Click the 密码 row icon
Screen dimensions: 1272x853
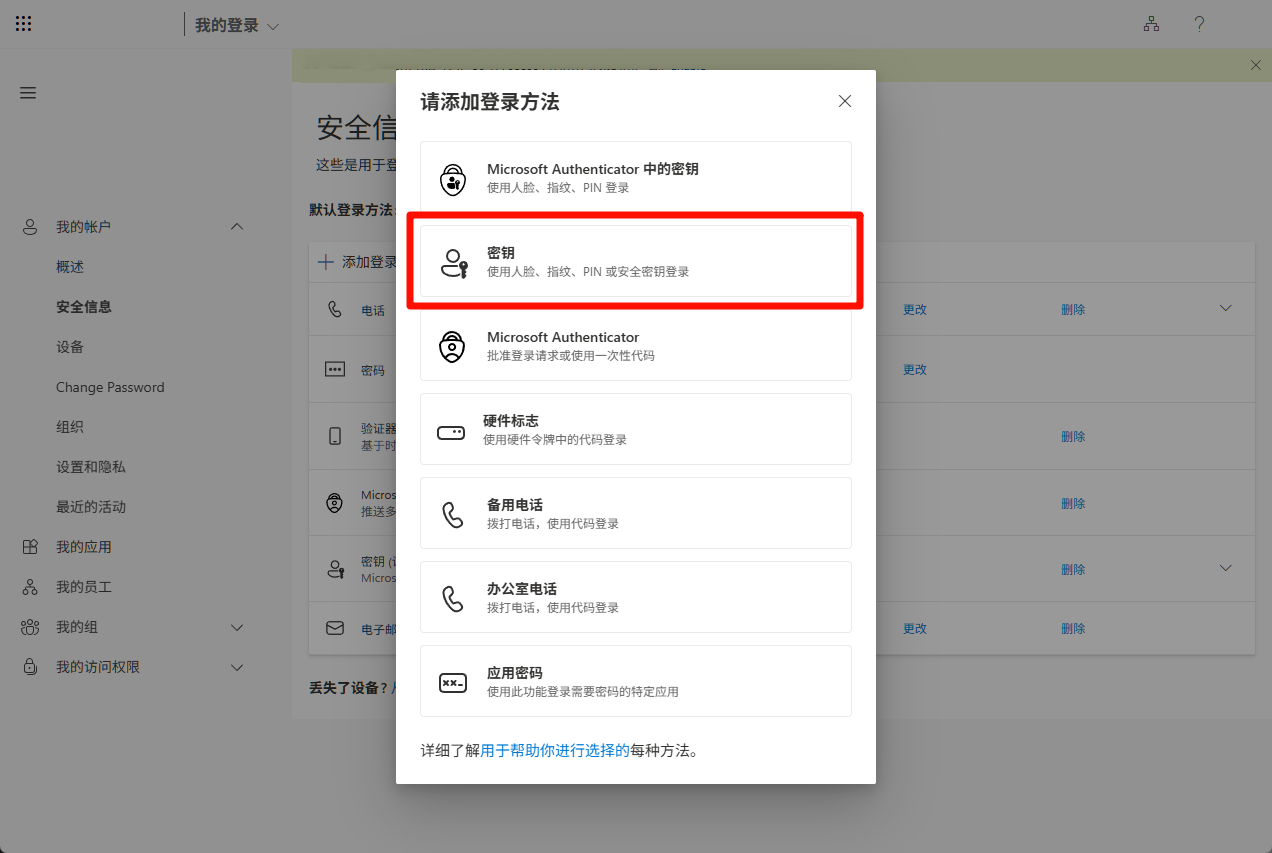[x=335, y=369]
